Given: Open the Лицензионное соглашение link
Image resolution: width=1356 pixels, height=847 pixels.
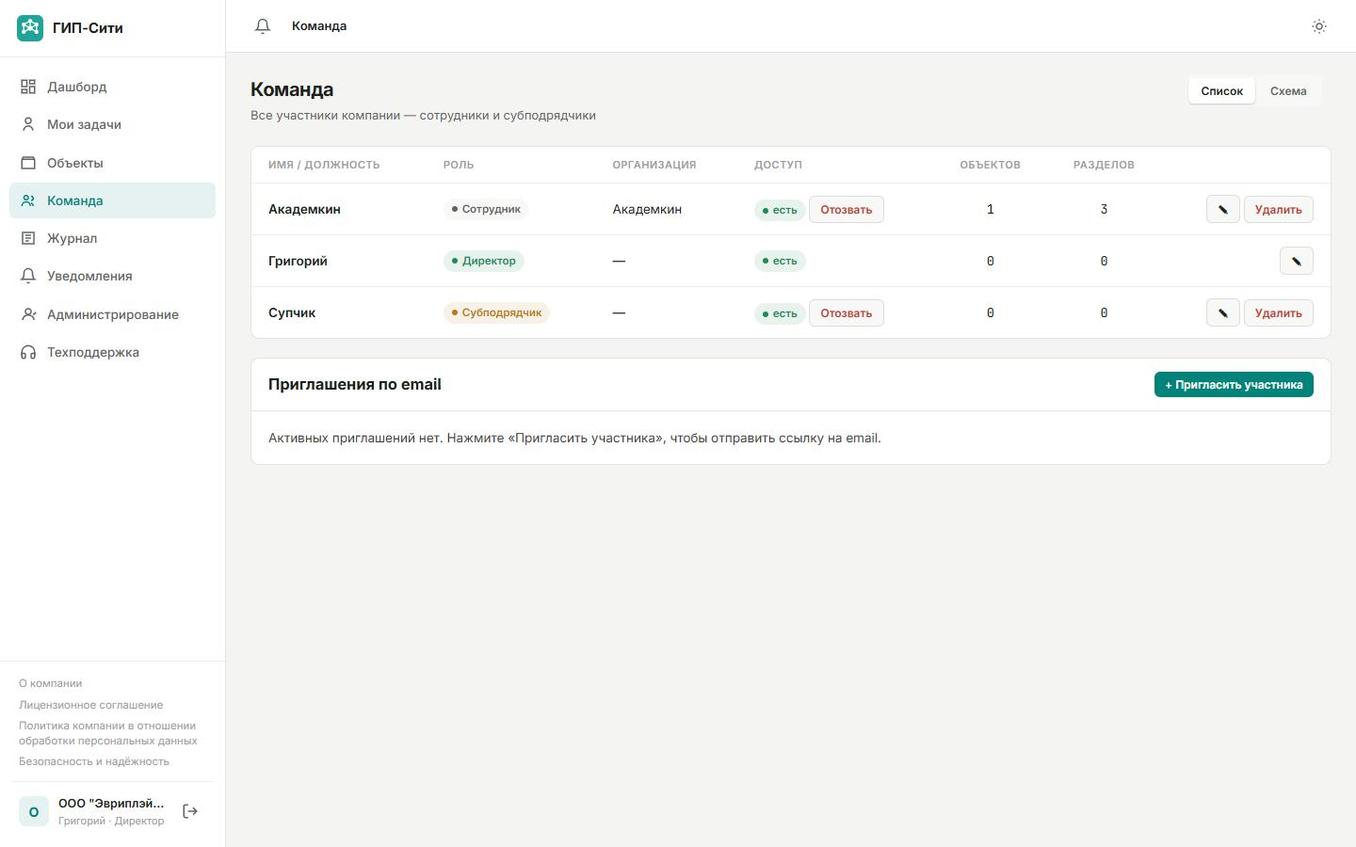Looking at the screenshot, I should (x=91, y=705).
